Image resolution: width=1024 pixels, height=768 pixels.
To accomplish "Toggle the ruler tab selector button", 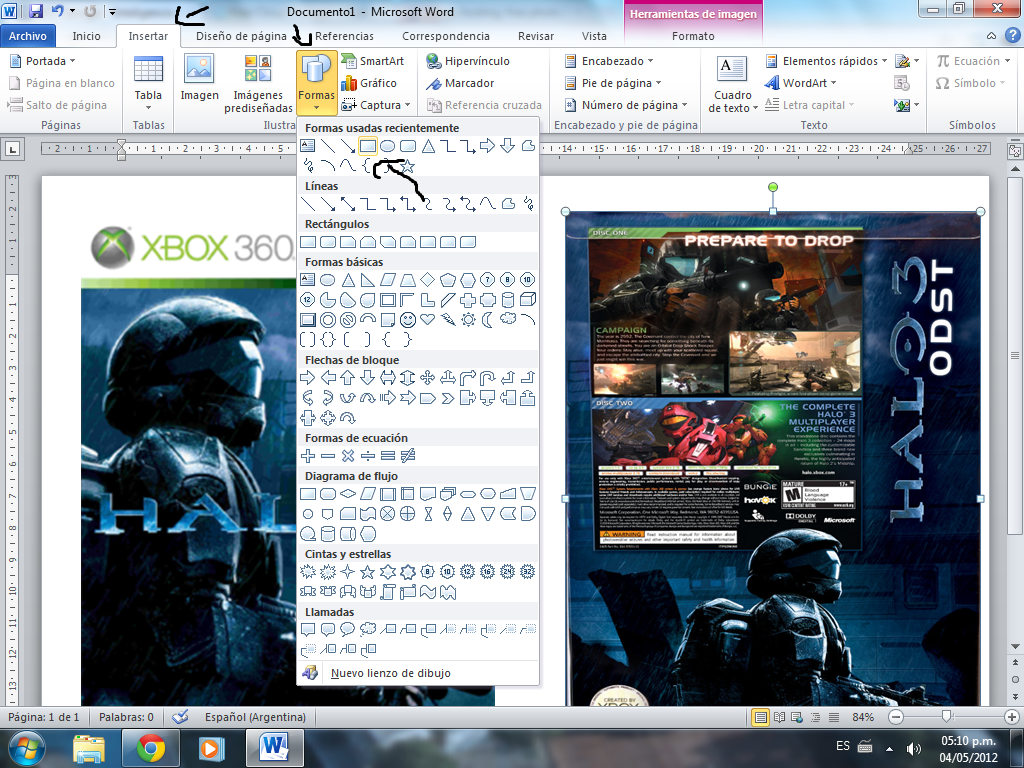I will tap(12, 149).
